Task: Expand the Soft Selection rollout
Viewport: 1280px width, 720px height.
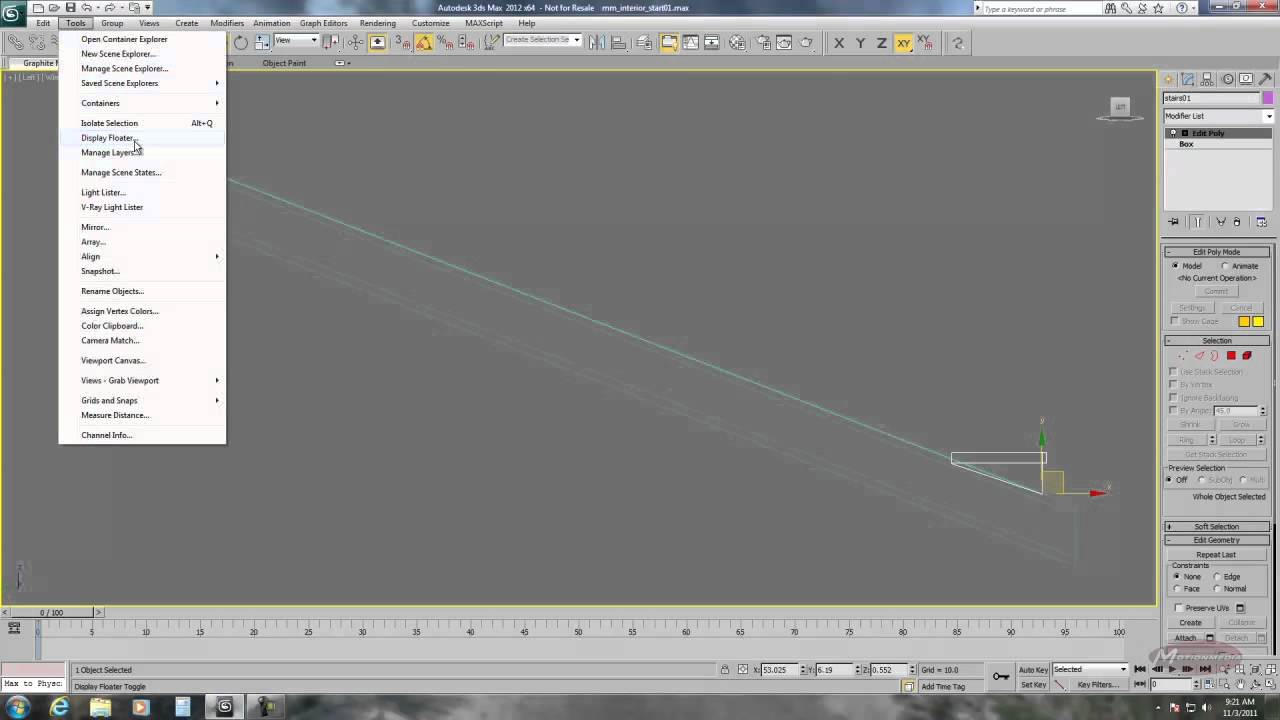Action: (1217, 526)
